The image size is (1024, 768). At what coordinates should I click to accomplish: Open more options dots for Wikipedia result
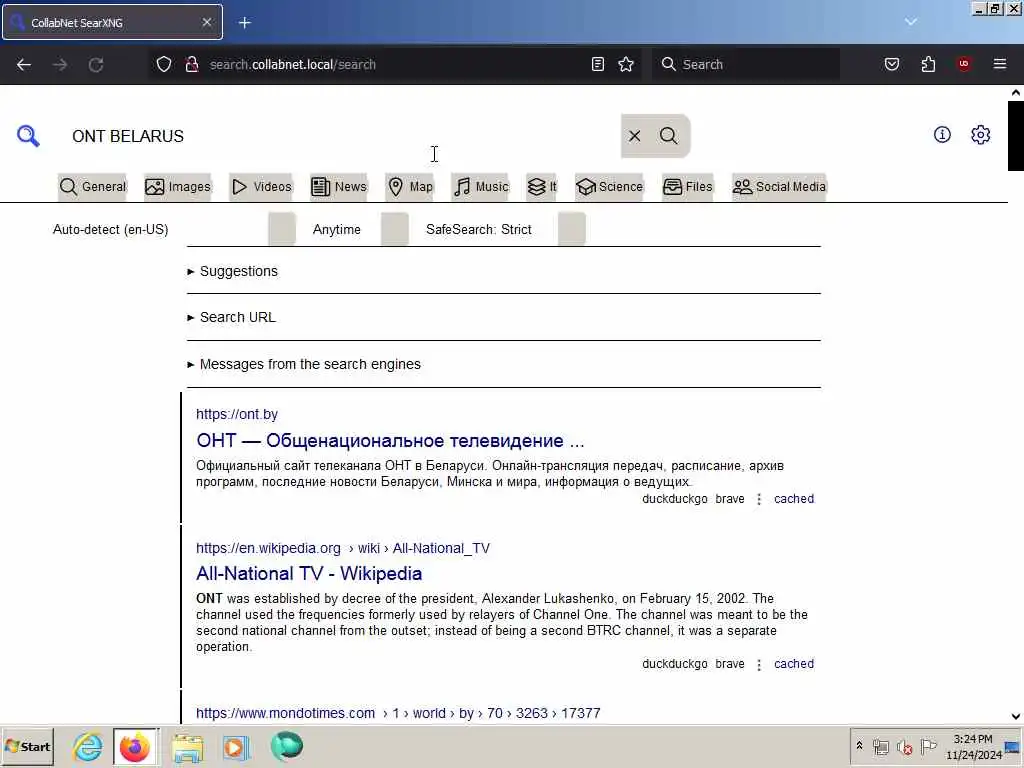click(759, 665)
